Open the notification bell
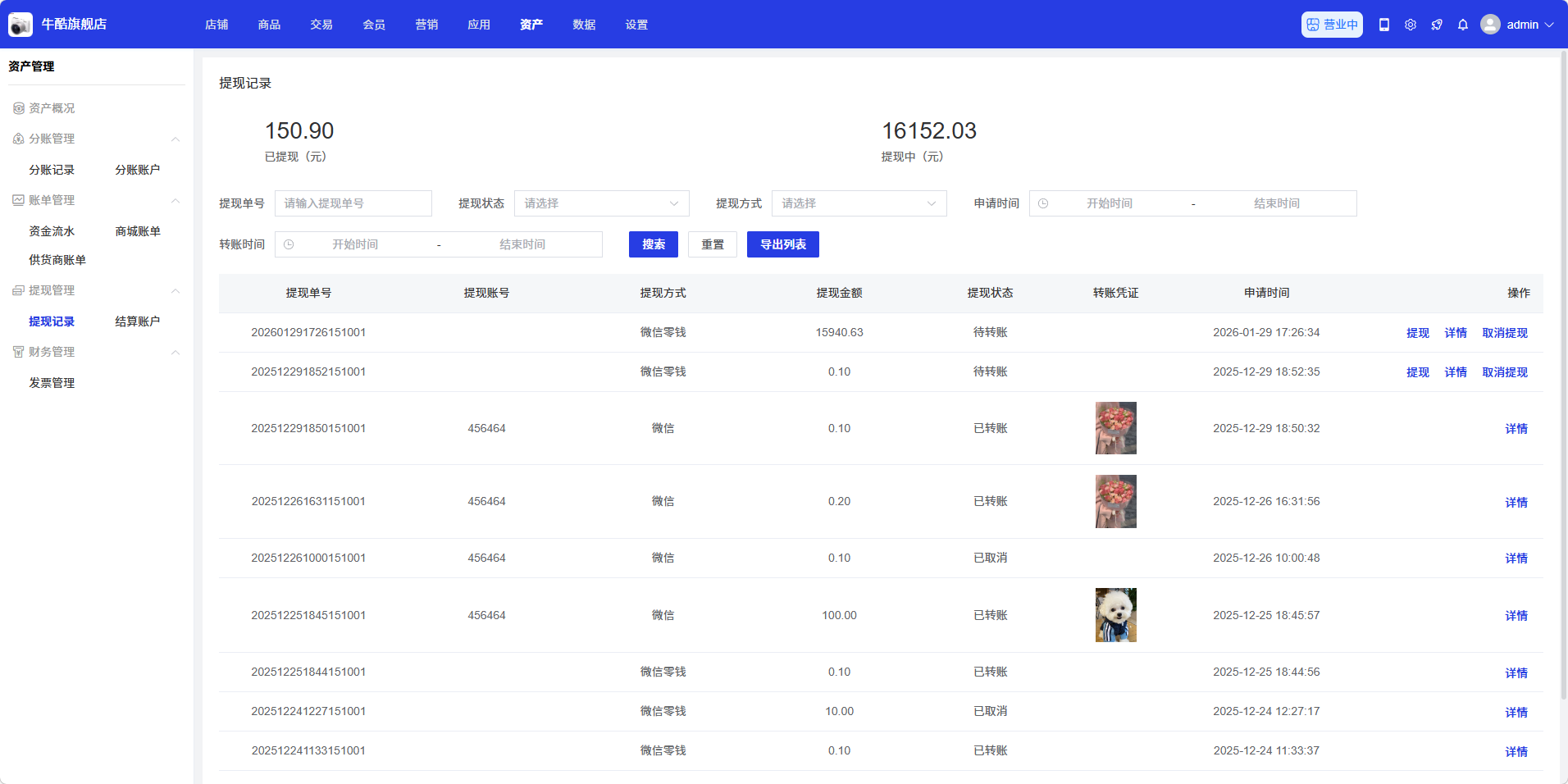The image size is (1568, 784). 1463,25
